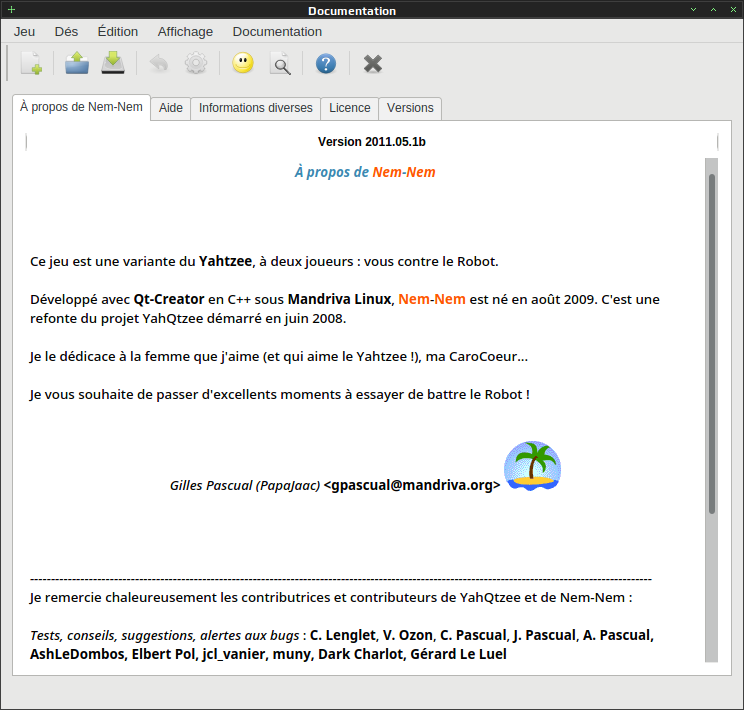Click the toolbar drag handle
The image size is (744, 710).
pos(7,63)
